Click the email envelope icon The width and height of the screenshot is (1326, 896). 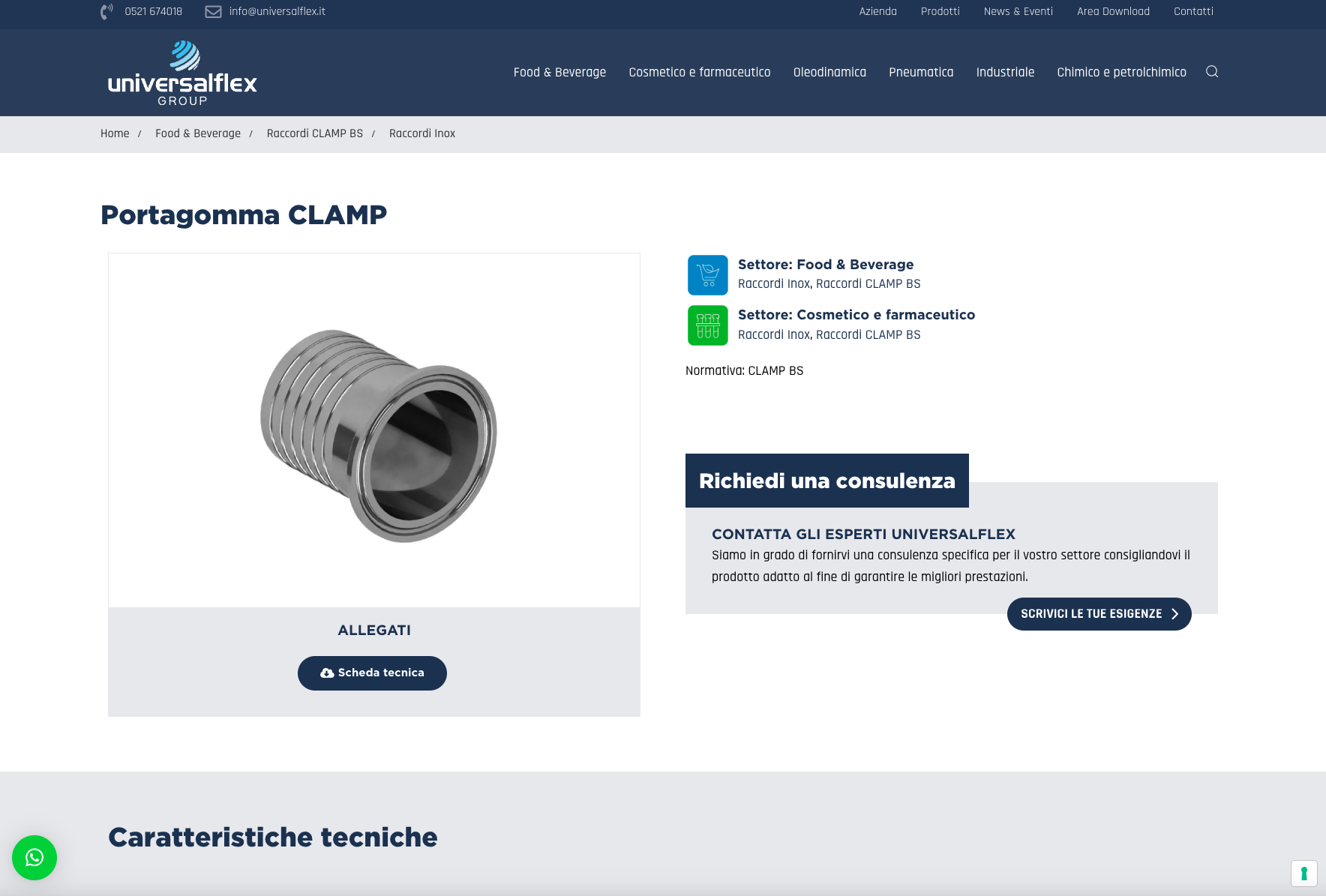(x=212, y=11)
